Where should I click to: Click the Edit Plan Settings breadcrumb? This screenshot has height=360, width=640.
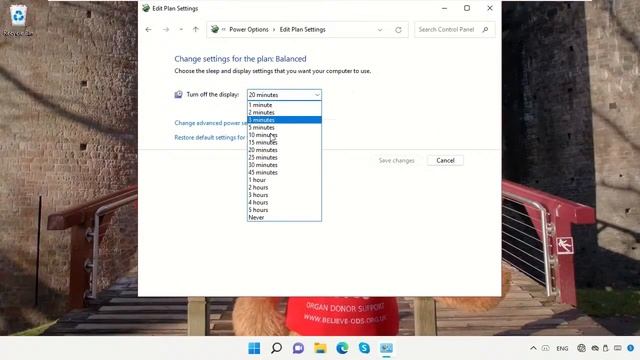pyautogui.click(x=302, y=29)
